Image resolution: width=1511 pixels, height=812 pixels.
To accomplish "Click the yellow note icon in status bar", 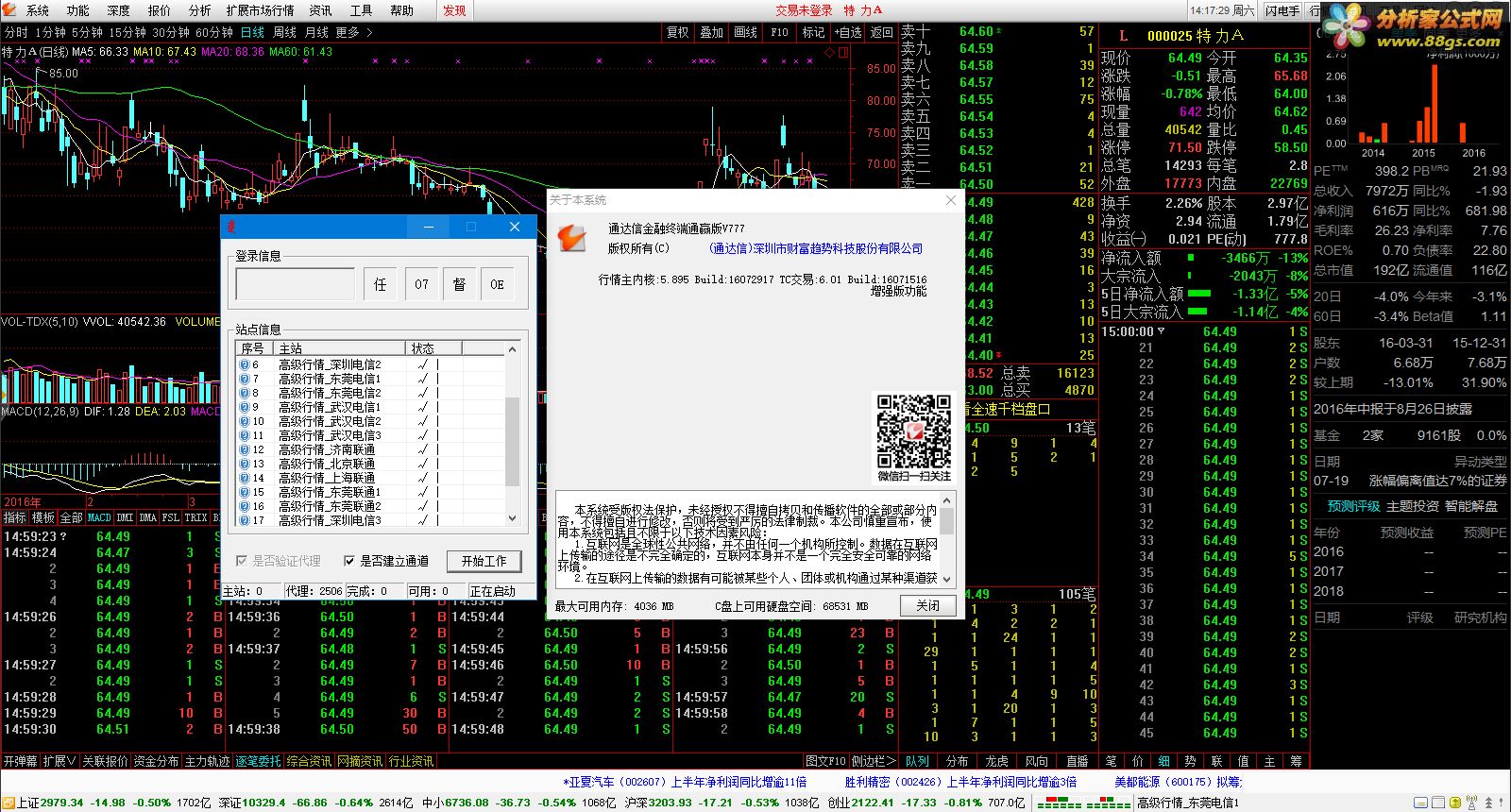I will click(1420, 803).
